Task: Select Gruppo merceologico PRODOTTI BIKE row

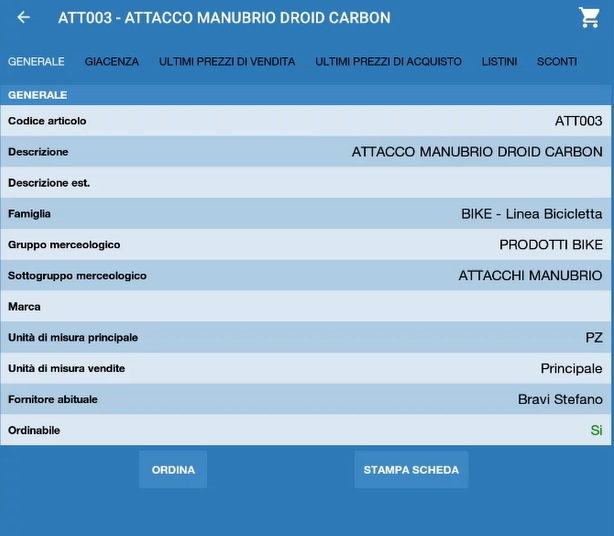Action: pos(306,245)
